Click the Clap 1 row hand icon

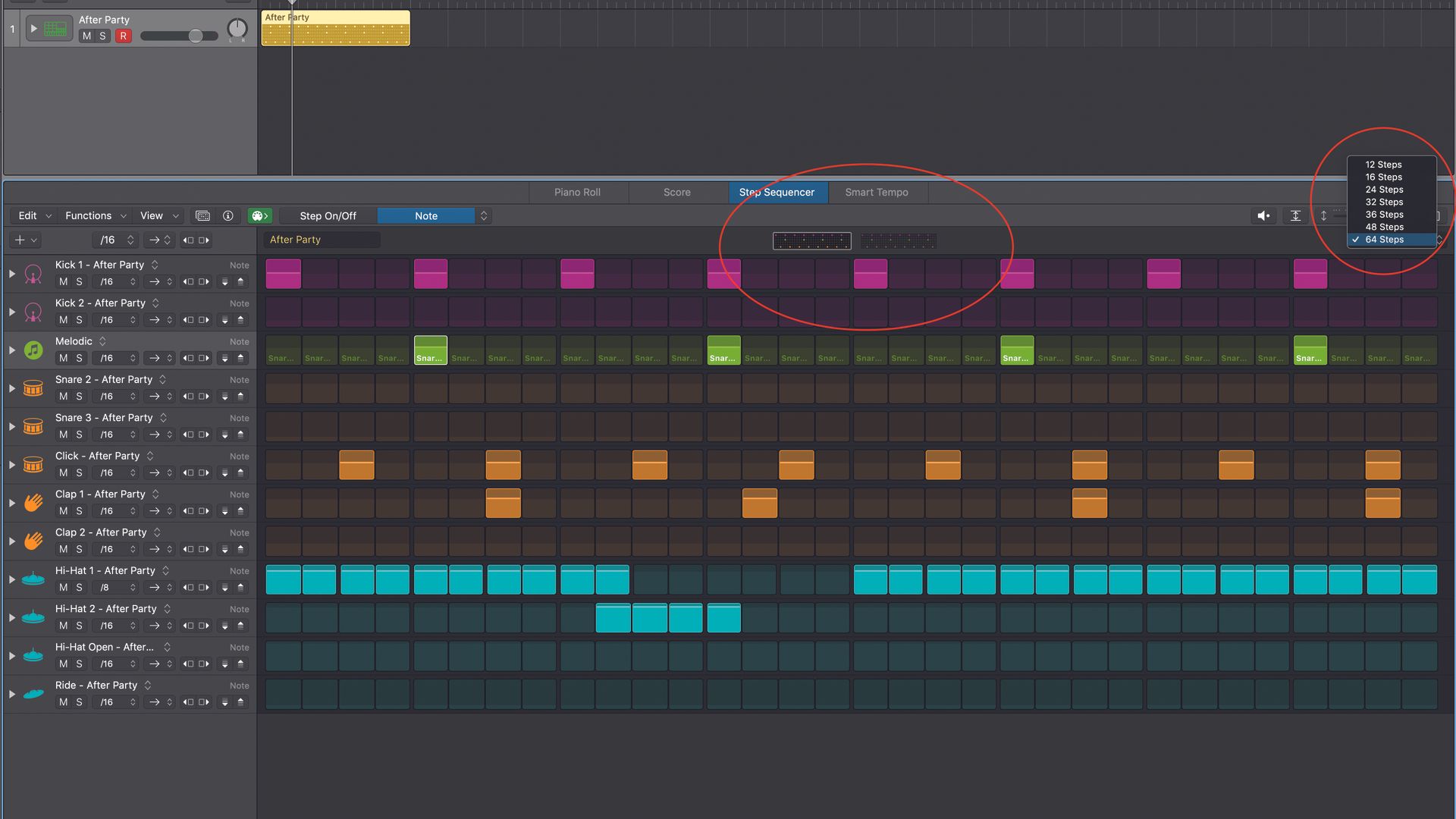click(33, 503)
